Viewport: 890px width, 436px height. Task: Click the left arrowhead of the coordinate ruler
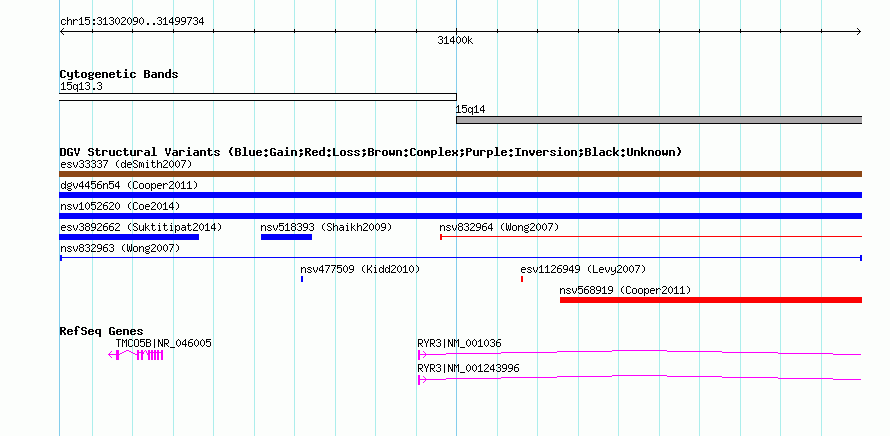coord(62,32)
